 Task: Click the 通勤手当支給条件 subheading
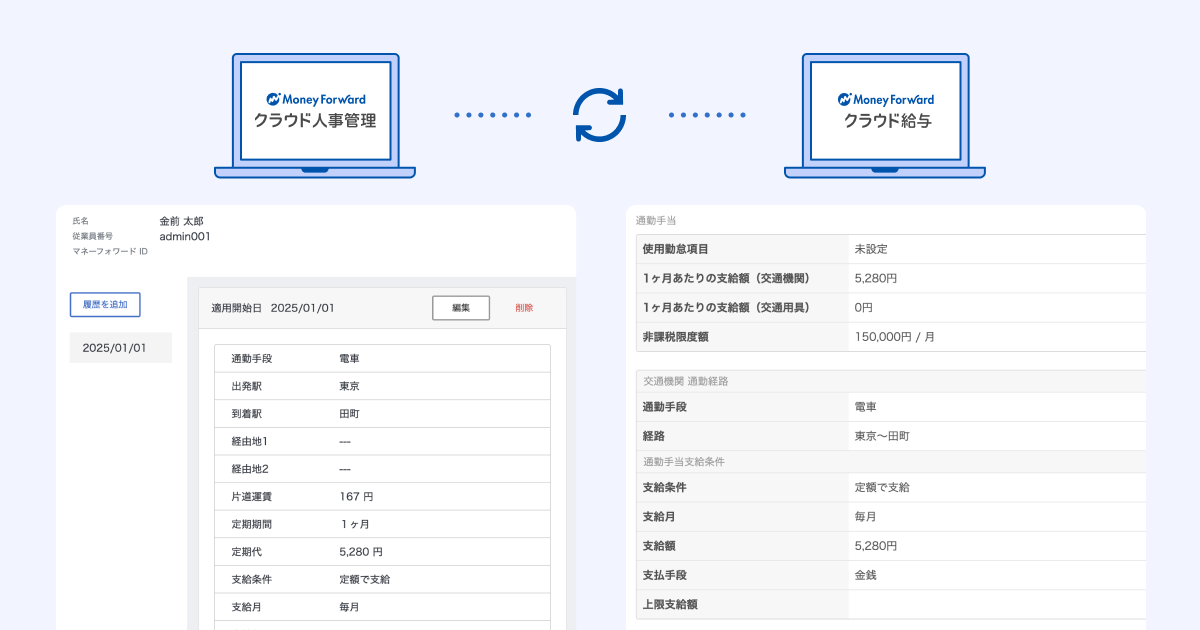click(684, 462)
